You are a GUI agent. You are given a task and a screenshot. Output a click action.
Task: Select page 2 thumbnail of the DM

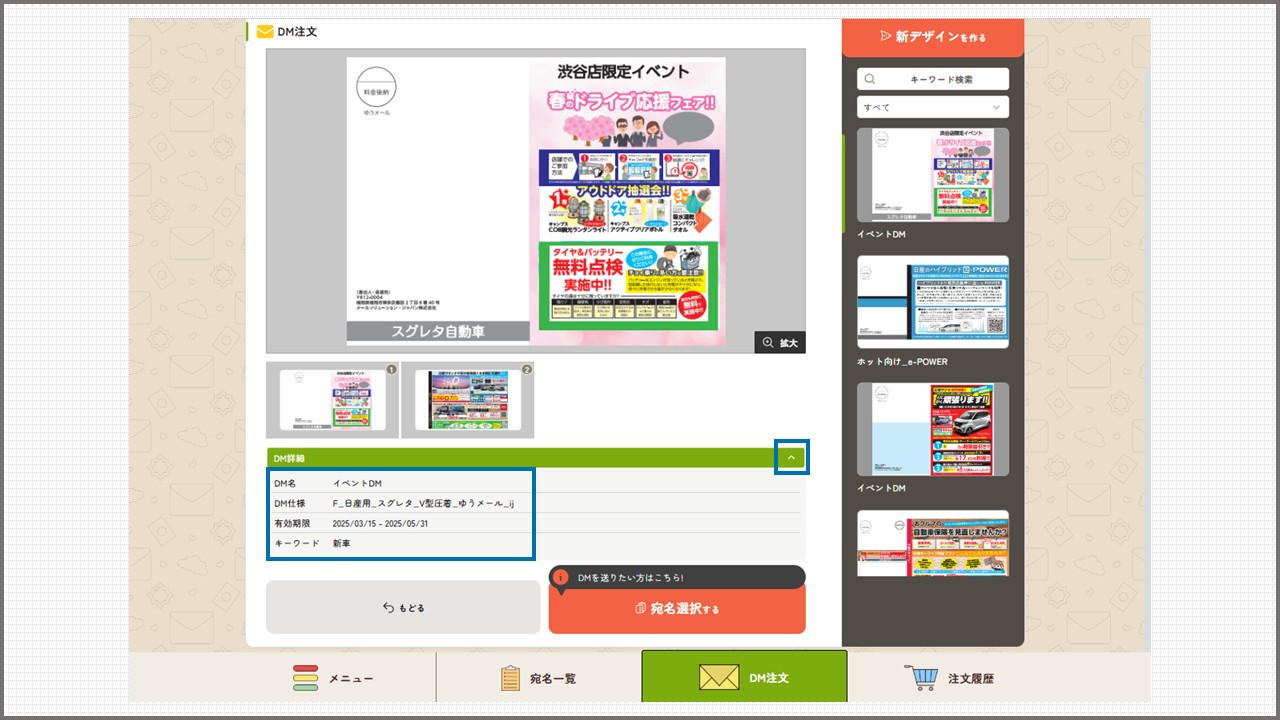tap(468, 400)
